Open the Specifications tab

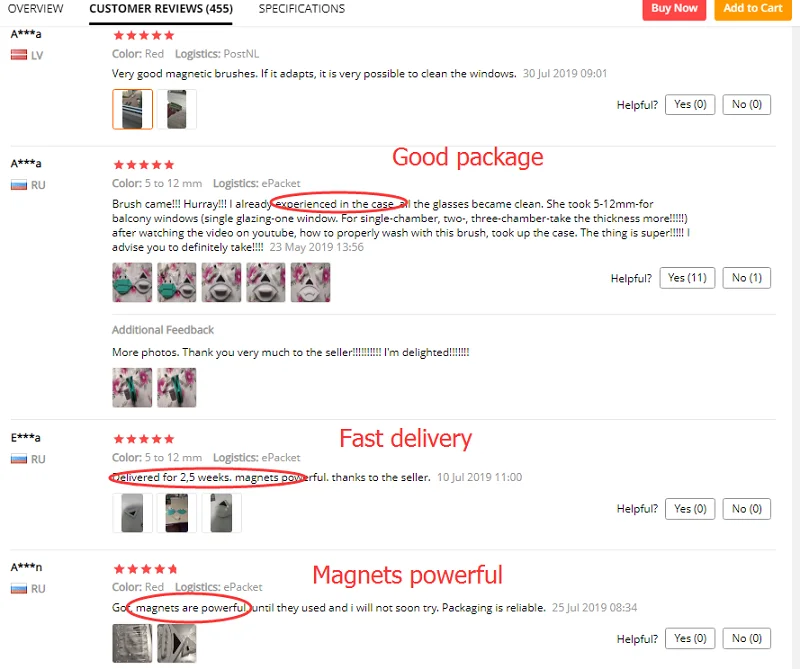[x=302, y=9]
